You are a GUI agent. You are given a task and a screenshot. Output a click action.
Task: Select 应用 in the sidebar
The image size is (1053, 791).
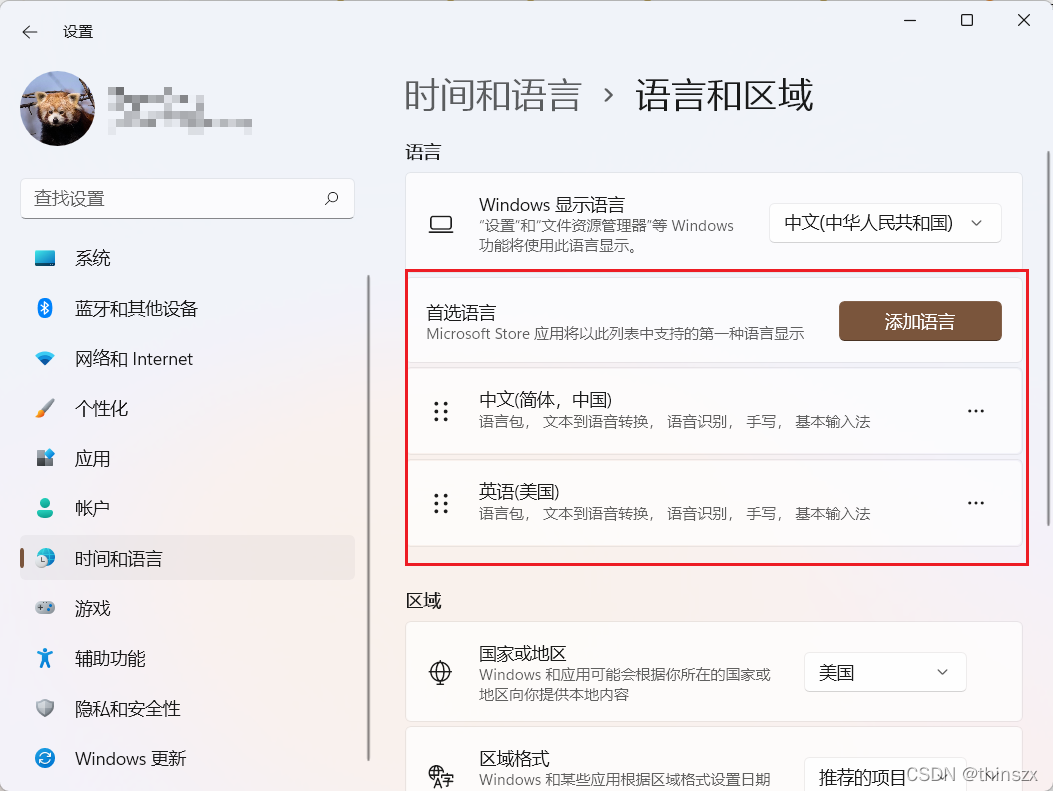click(x=187, y=459)
